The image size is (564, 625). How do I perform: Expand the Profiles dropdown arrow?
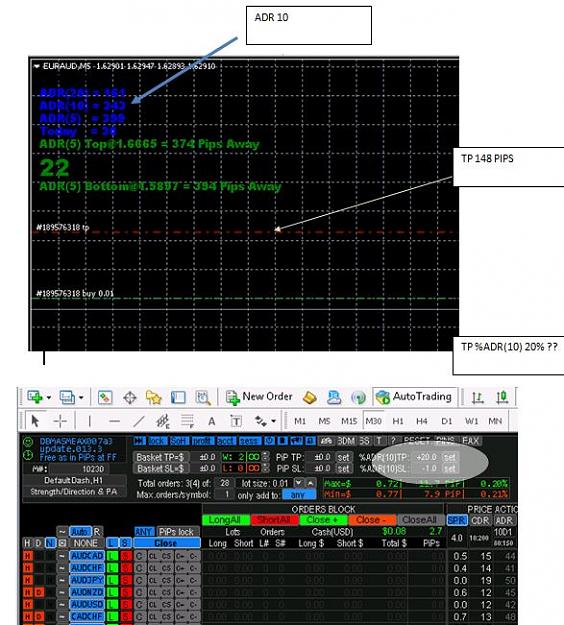81,397
